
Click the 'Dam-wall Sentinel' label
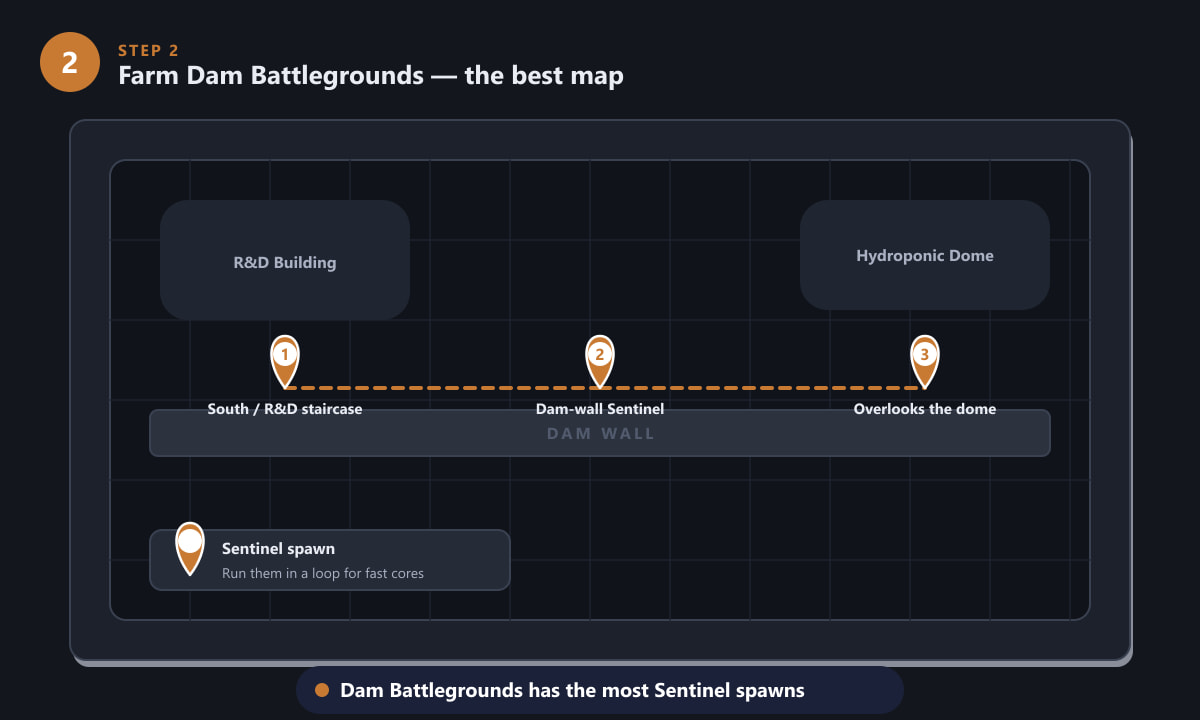point(600,409)
